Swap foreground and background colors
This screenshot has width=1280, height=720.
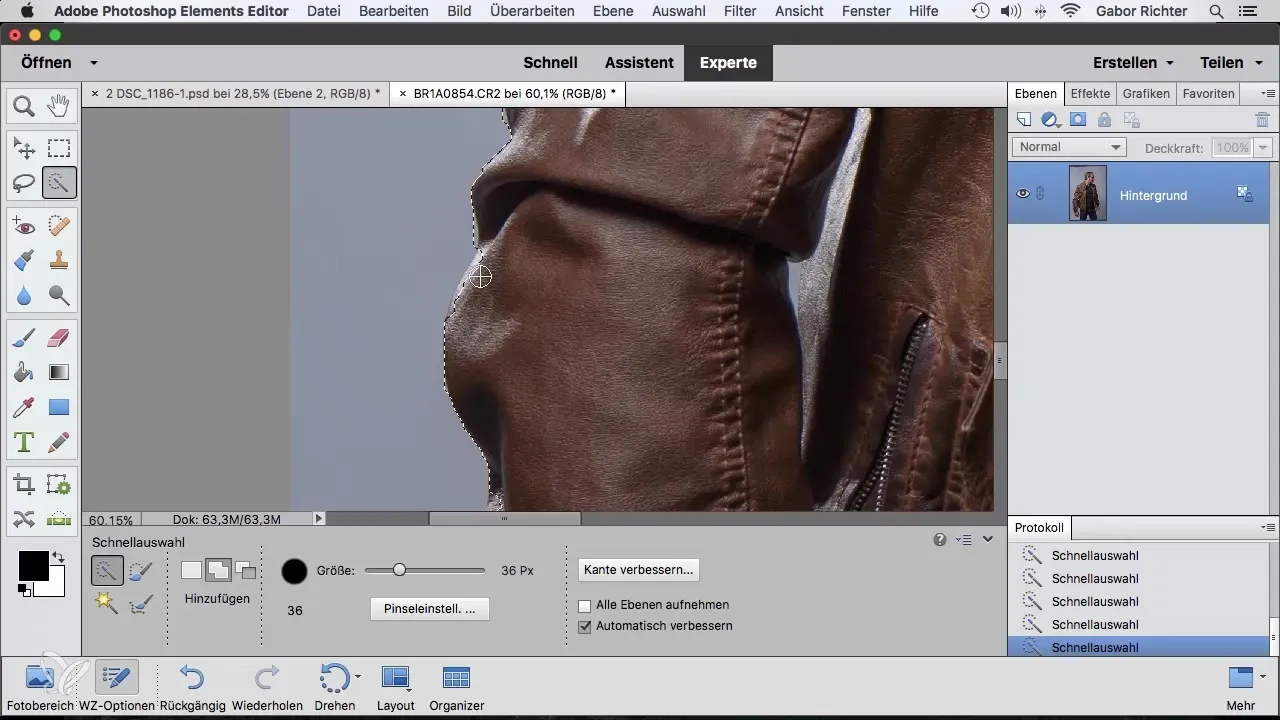pos(58,557)
